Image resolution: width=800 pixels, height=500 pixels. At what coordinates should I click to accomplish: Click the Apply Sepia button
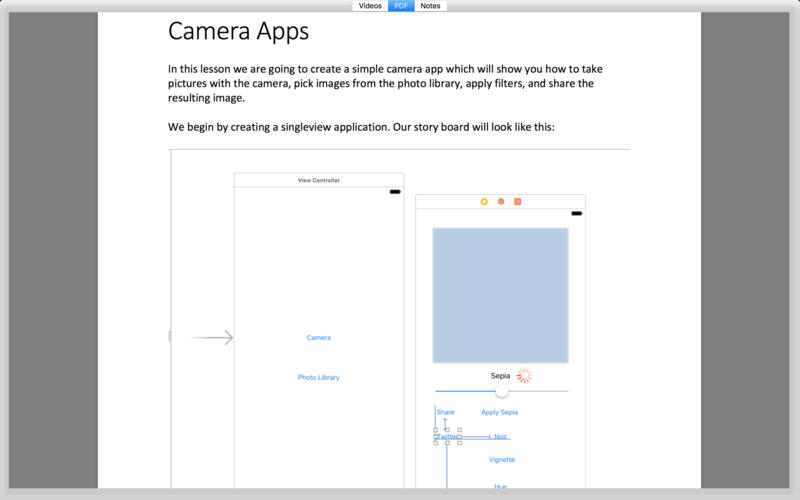(499, 412)
